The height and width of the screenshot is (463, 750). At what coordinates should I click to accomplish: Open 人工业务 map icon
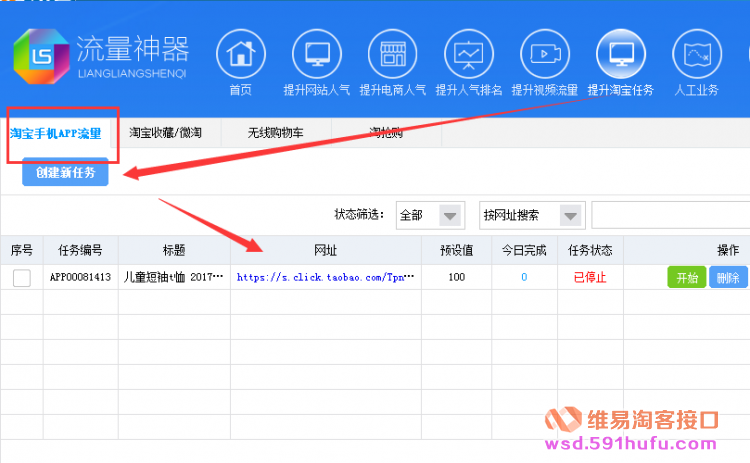(x=697, y=54)
